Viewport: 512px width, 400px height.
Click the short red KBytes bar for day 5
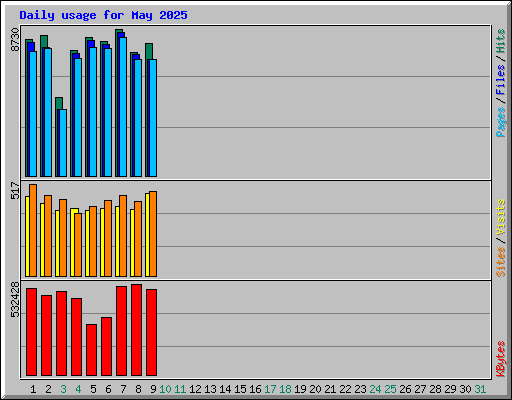coord(91,350)
